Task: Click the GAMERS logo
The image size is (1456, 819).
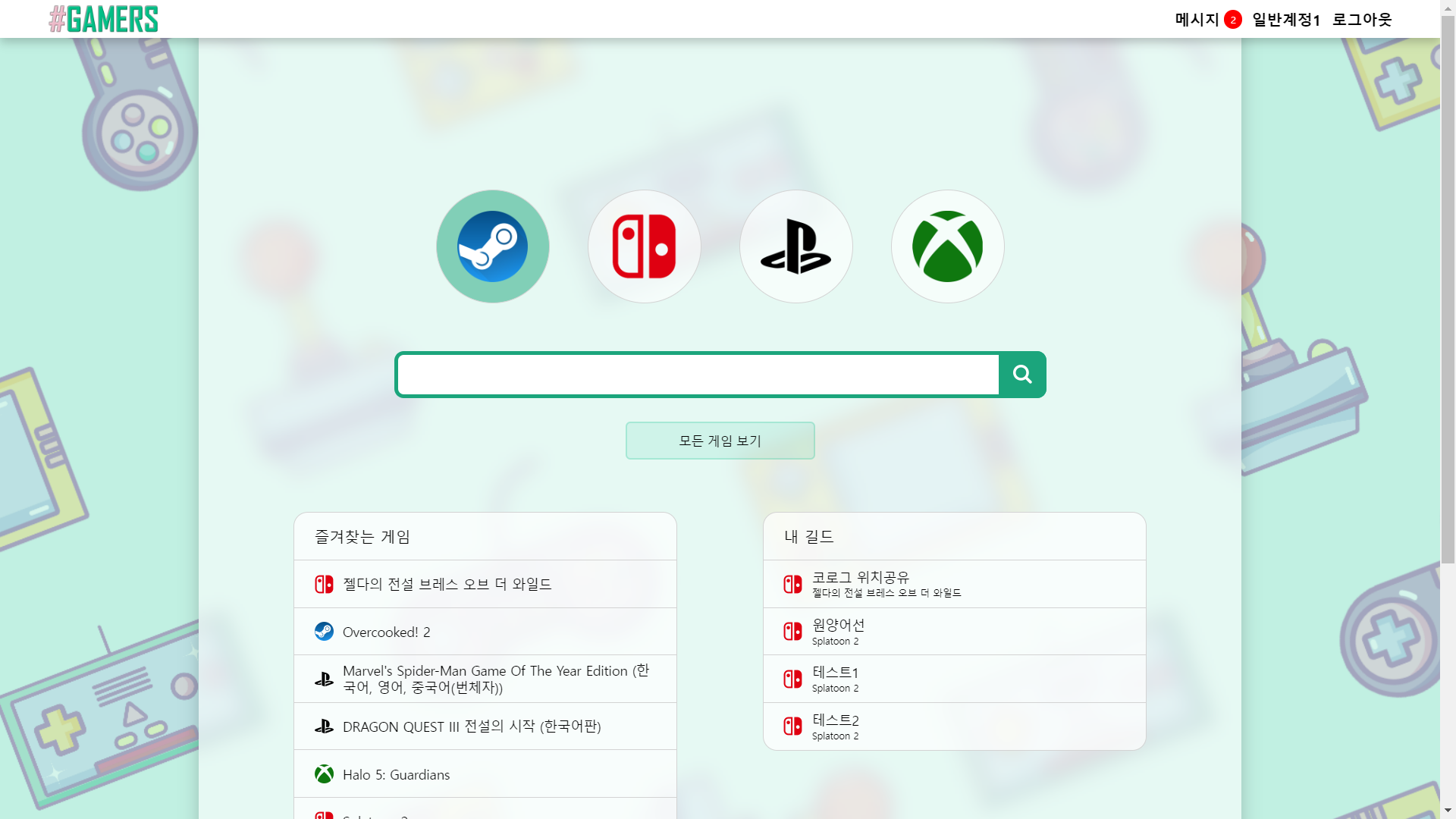Action: pos(103,19)
